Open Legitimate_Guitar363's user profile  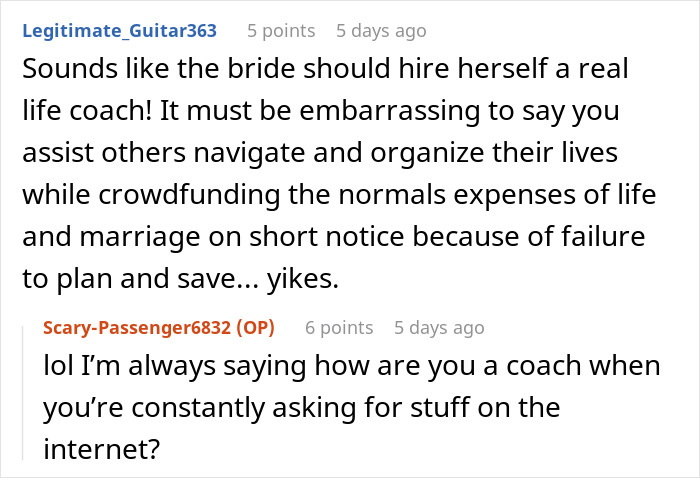tap(118, 30)
